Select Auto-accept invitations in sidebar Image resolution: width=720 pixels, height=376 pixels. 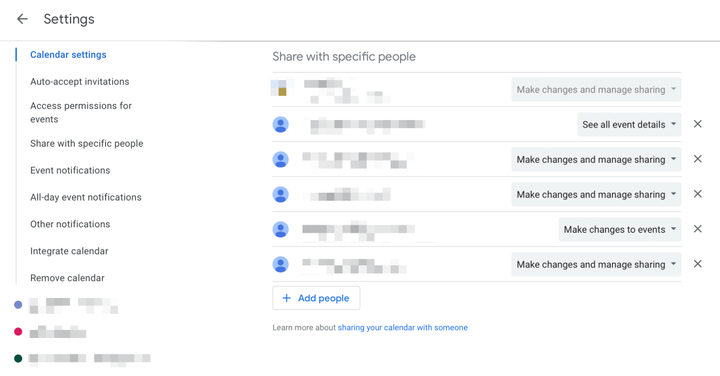click(x=80, y=82)
